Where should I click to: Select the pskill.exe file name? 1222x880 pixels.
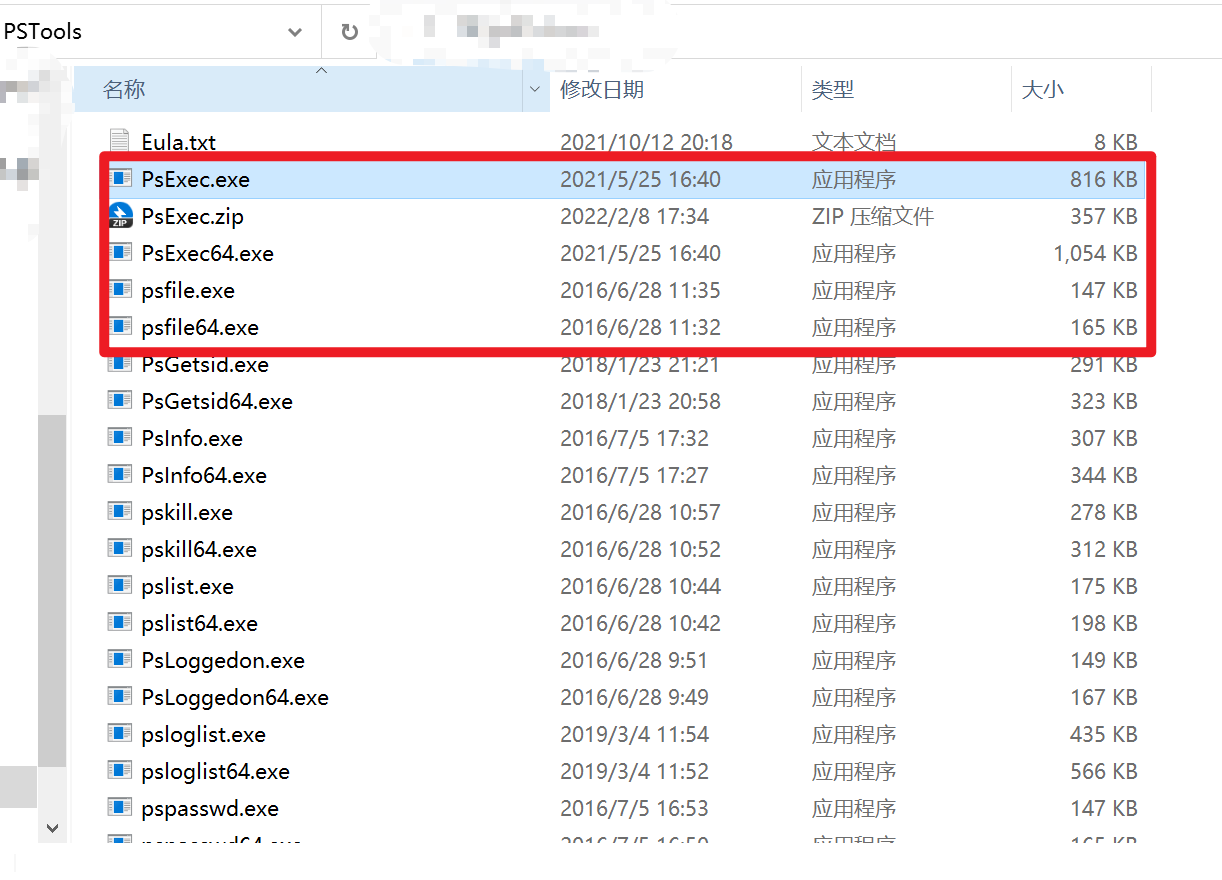click(x=187, y=512)
